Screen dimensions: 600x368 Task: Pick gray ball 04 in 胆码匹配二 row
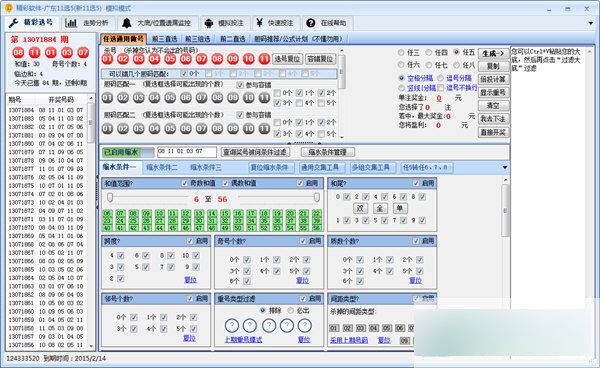tap(154, 129)
